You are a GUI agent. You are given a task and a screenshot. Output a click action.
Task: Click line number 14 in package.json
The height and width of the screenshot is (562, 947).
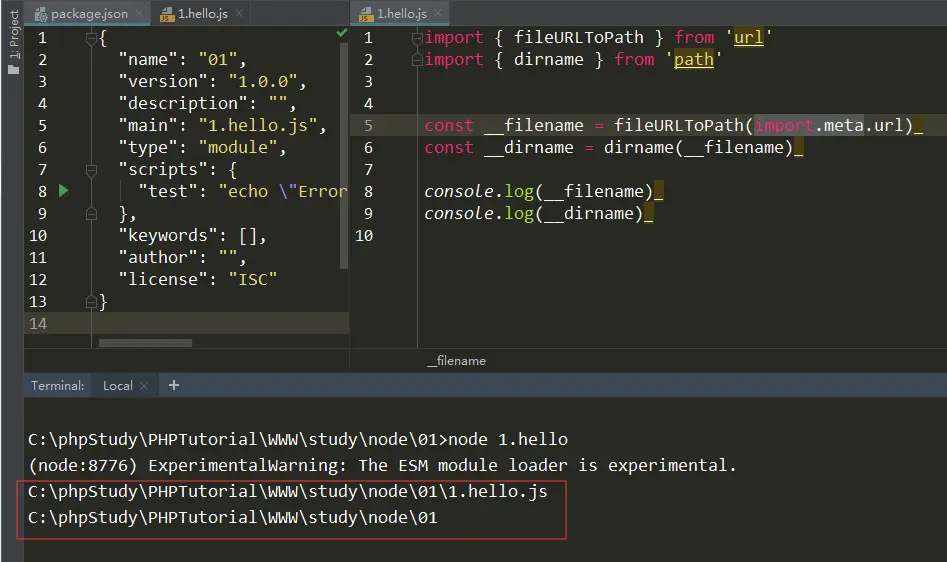pos(37,324)
